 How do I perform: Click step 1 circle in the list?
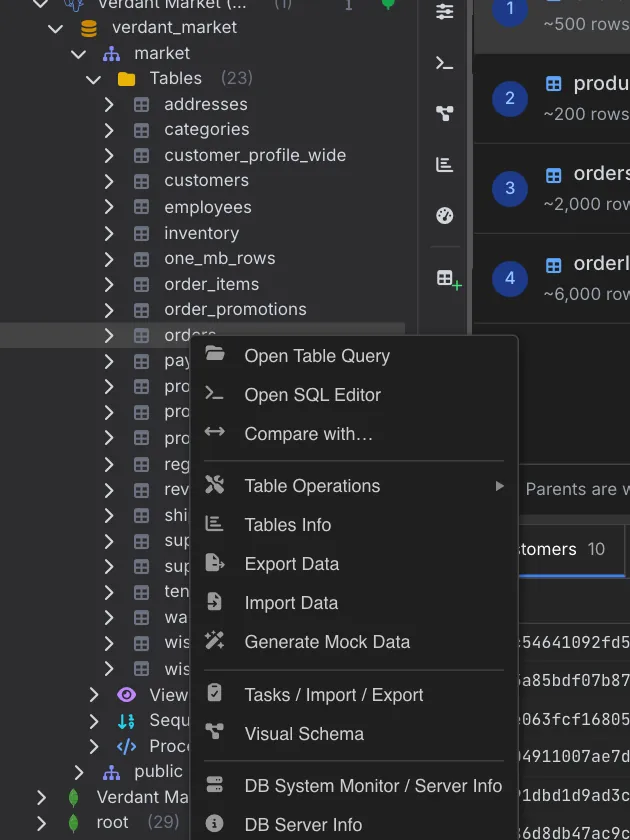[509, 9]
